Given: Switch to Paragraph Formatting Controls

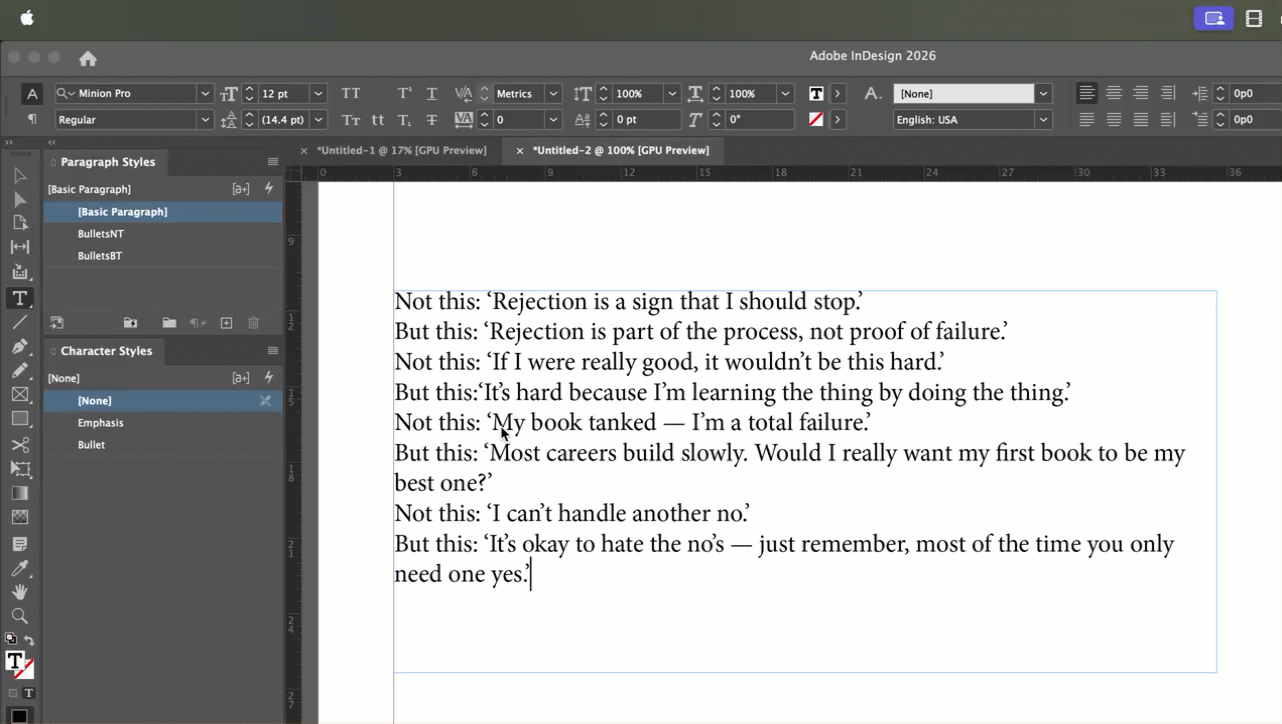Looking at the screenshot, I should (32, 119).
